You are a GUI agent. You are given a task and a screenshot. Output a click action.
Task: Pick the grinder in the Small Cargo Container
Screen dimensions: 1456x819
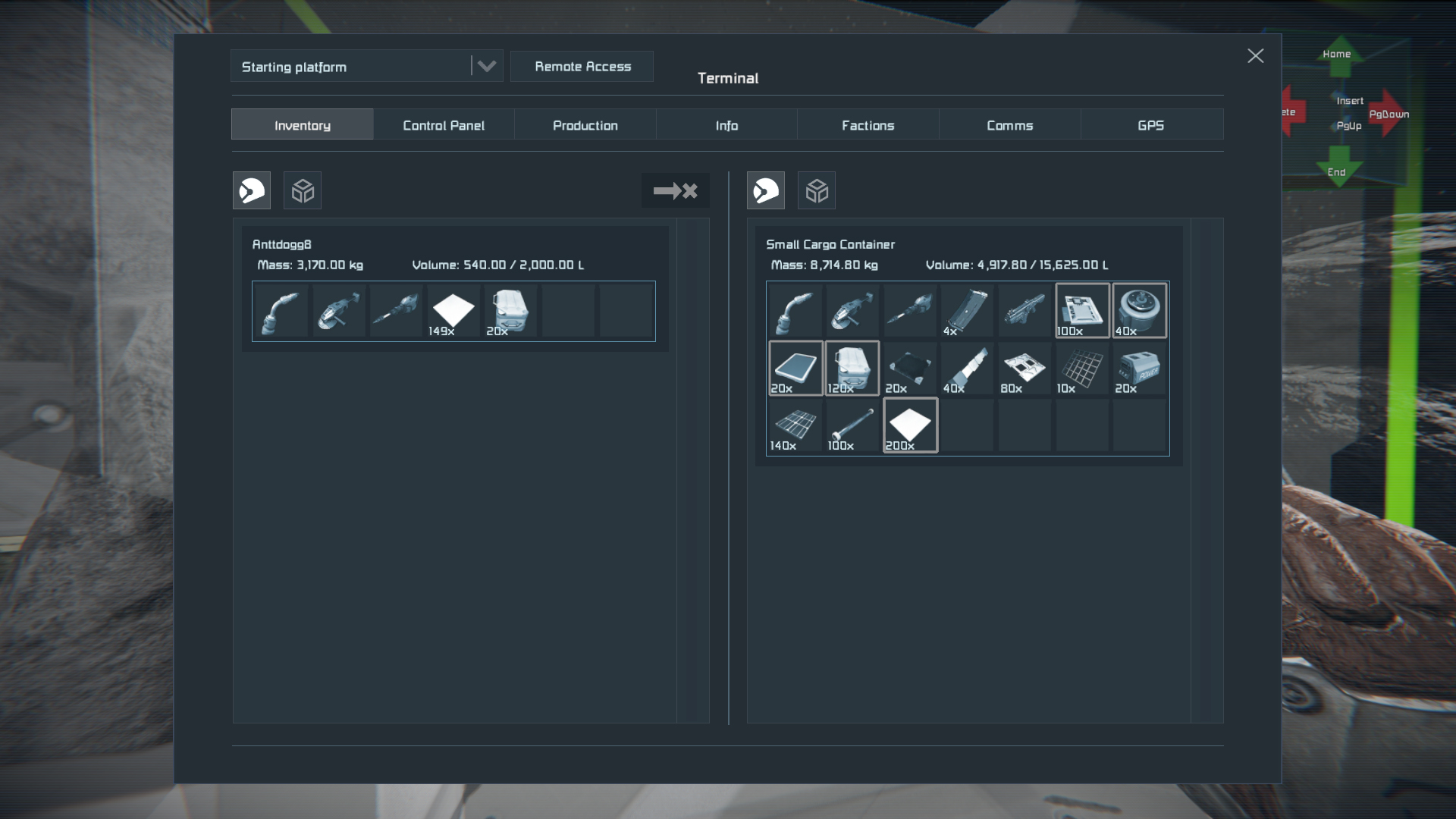click(852, 311)
